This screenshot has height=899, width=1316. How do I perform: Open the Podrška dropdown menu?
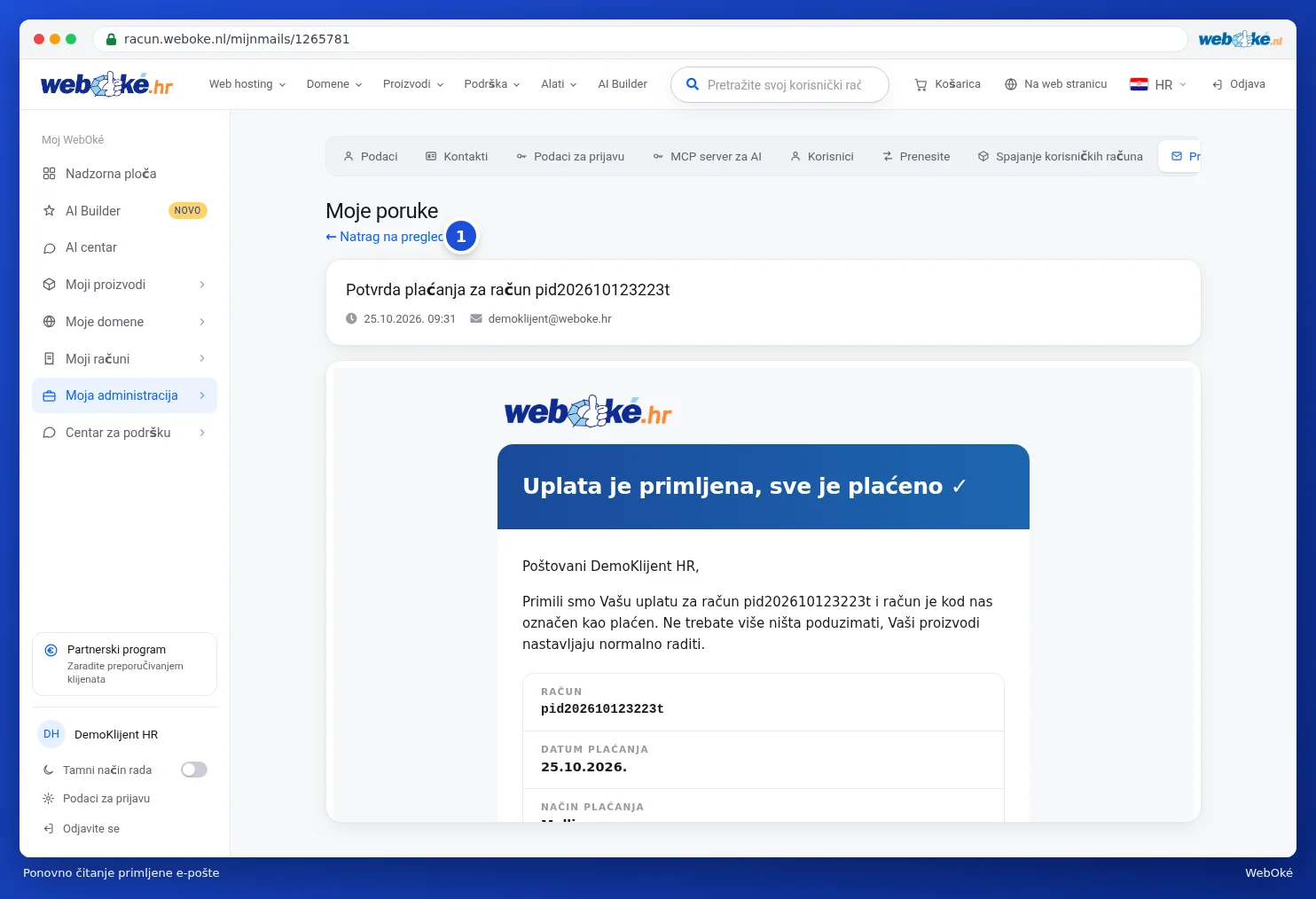pos(492,84)
